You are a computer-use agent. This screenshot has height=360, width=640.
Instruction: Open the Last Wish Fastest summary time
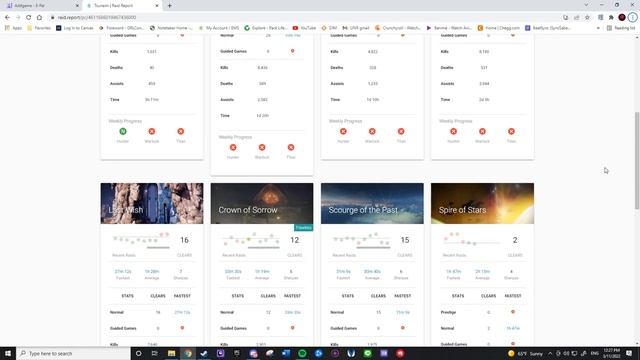pos(123,271)
